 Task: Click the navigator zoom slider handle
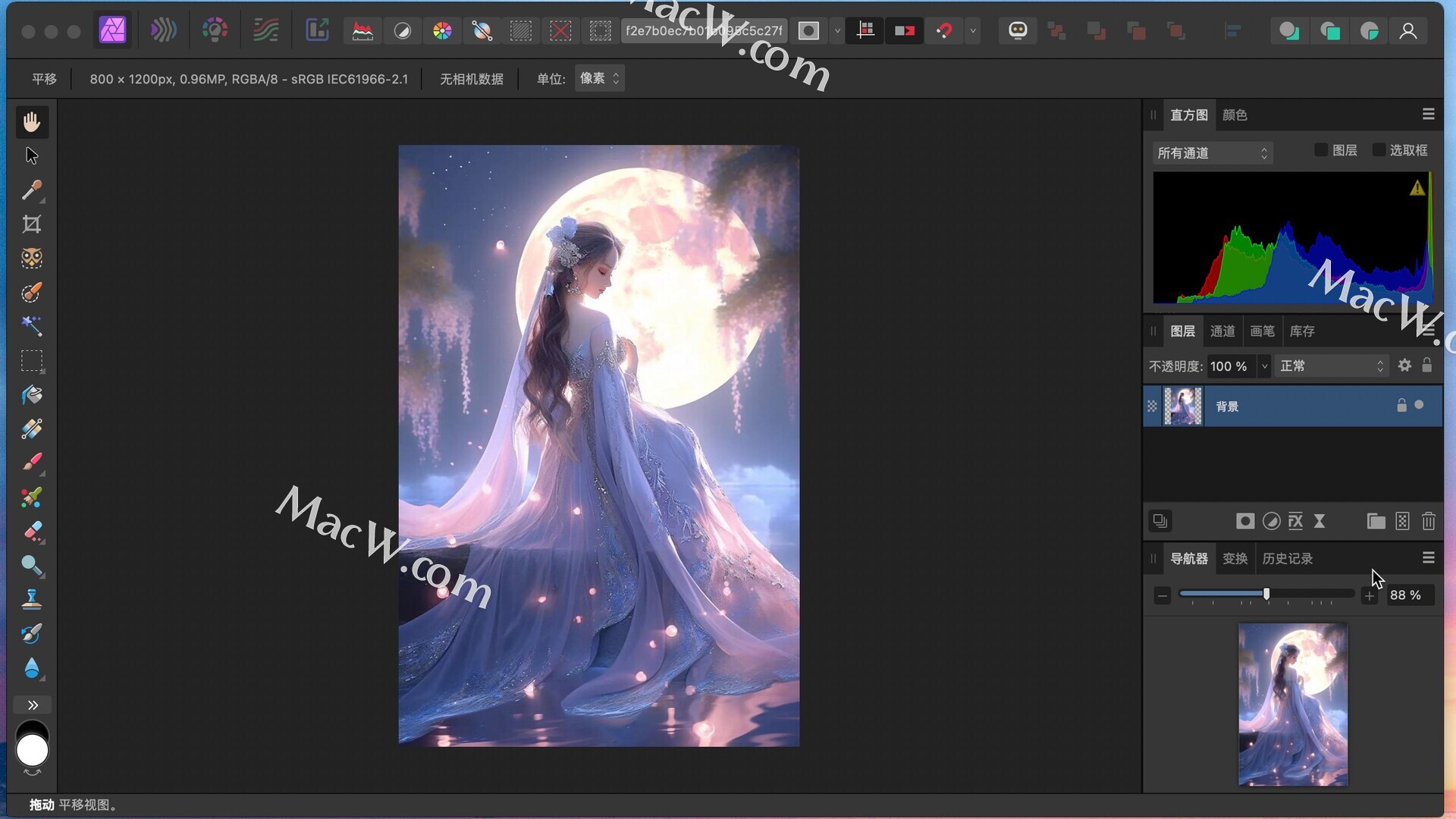pos(1266,594)
